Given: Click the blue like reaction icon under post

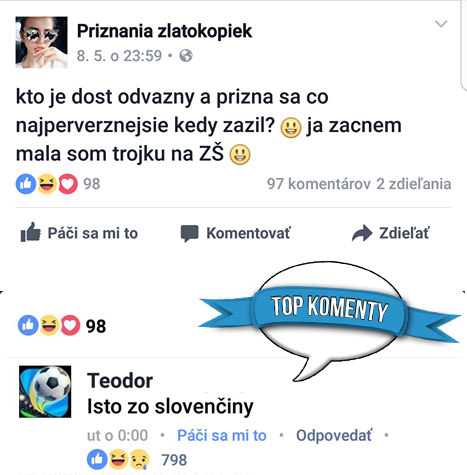Looking at the screenshot, I should point(26,184).
